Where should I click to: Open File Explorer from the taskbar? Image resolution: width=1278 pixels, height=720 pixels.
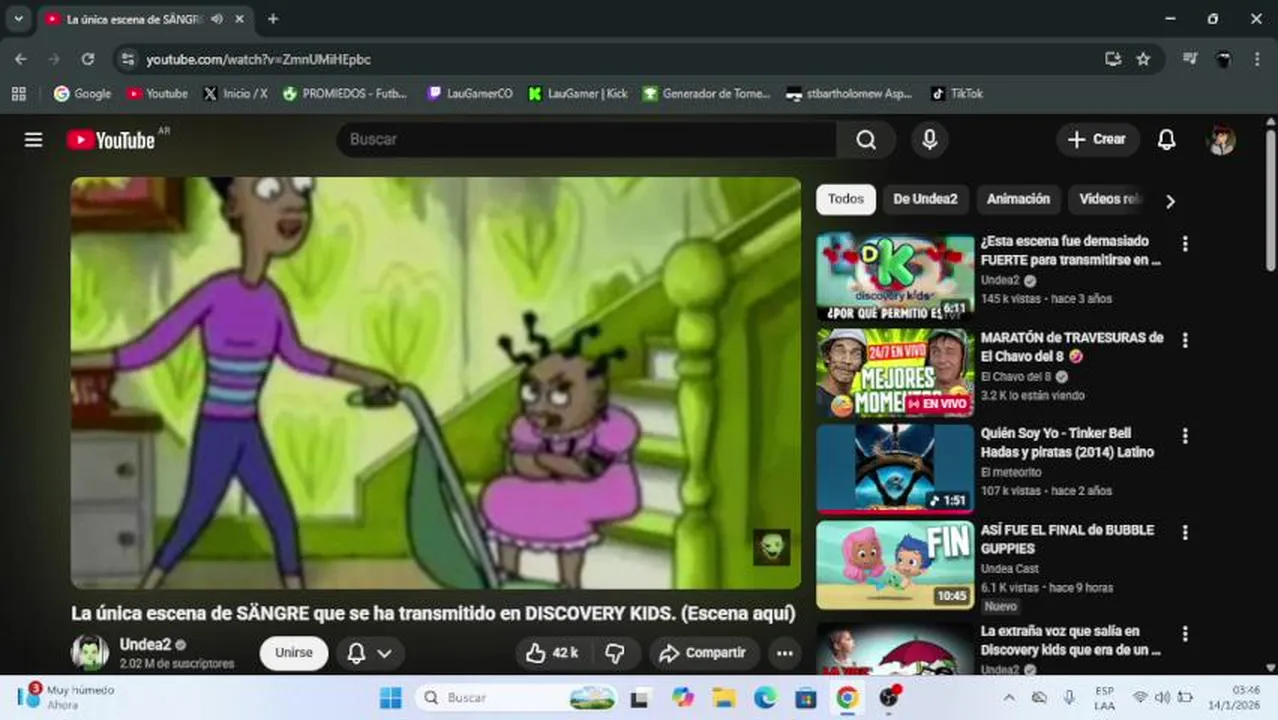724,698
